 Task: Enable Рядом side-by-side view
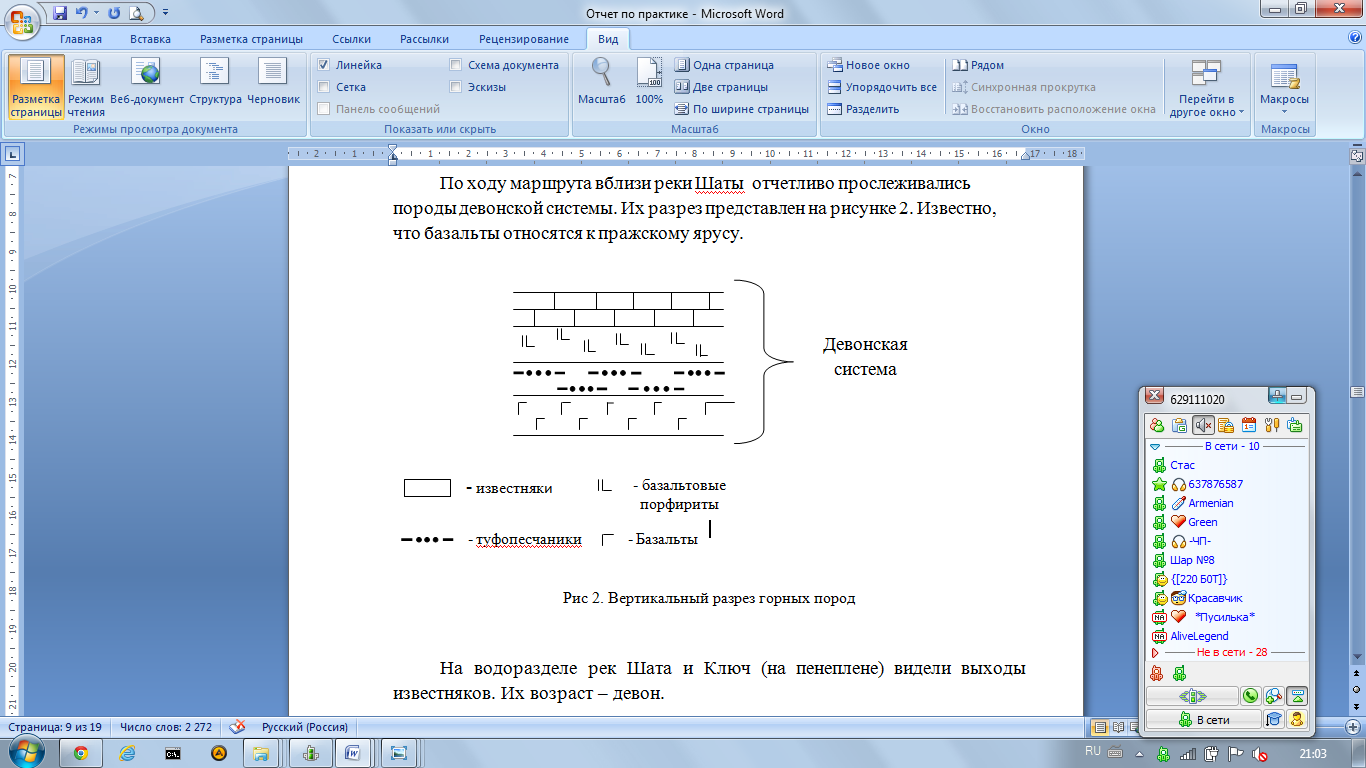[978, 65]
